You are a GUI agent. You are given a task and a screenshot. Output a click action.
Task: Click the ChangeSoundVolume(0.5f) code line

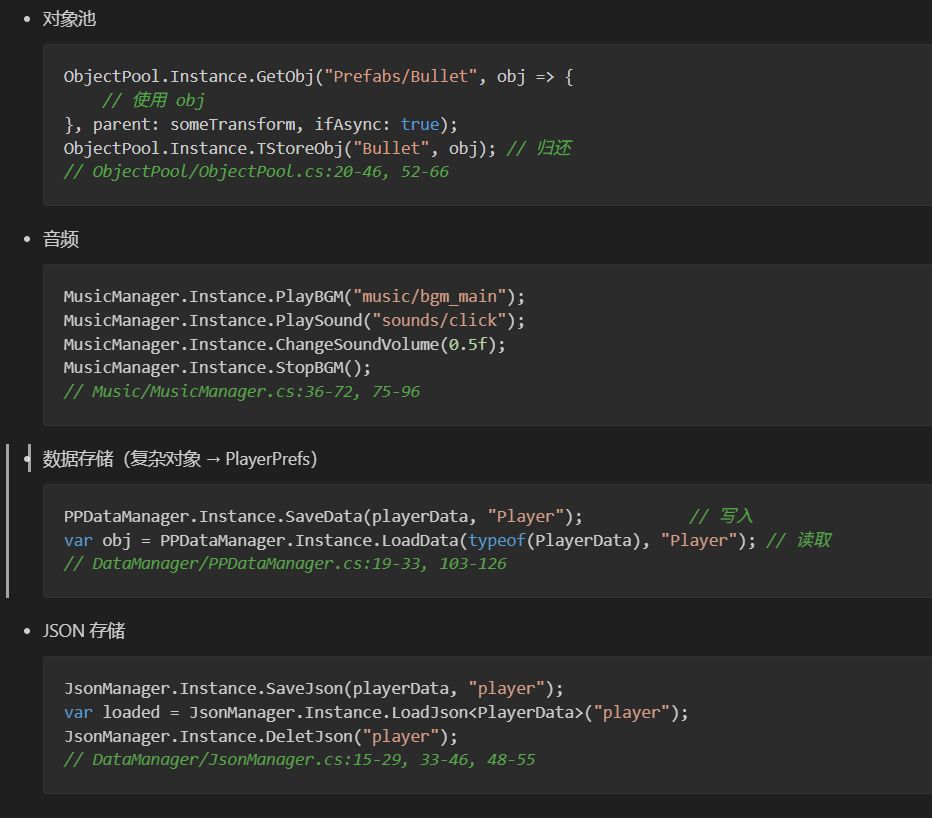(x=285, y=344)
